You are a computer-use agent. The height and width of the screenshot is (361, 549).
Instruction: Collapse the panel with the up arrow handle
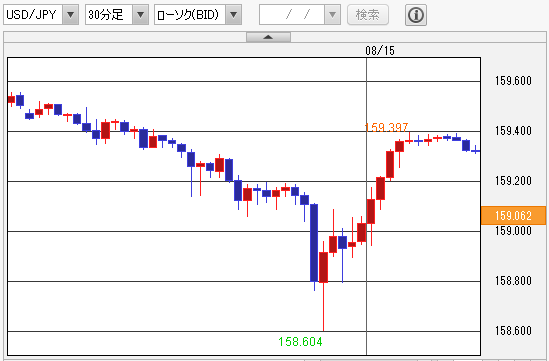pyautogui.click(x=268, y=37)
